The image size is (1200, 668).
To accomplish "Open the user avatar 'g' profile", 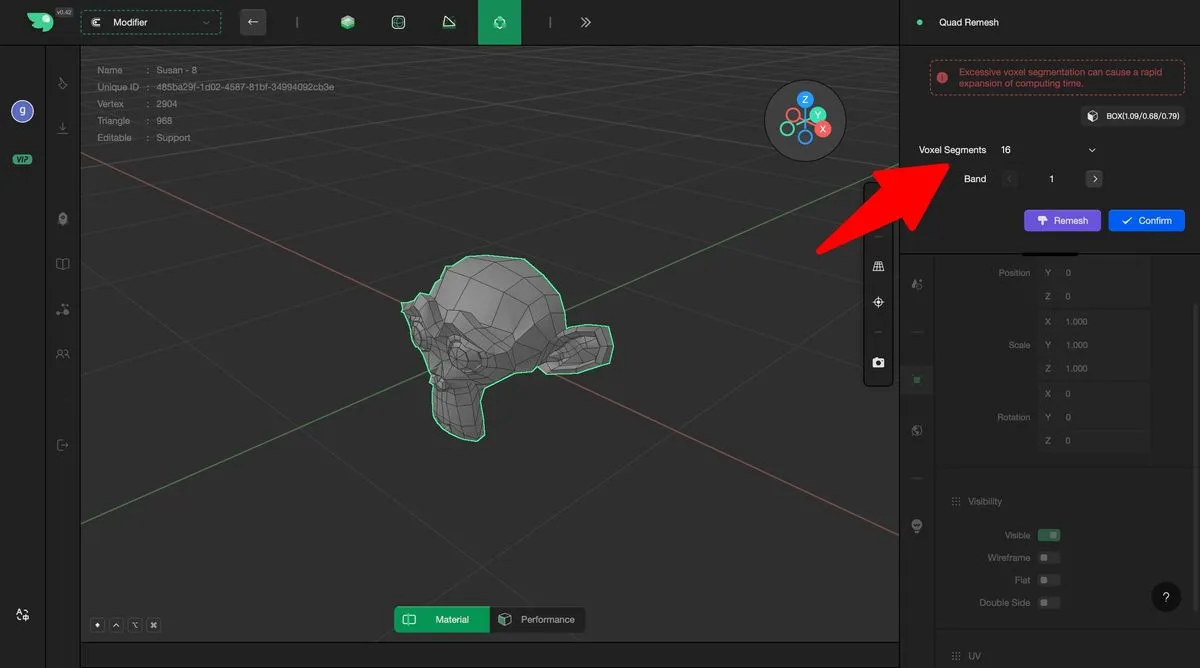I will click(22, 111).
